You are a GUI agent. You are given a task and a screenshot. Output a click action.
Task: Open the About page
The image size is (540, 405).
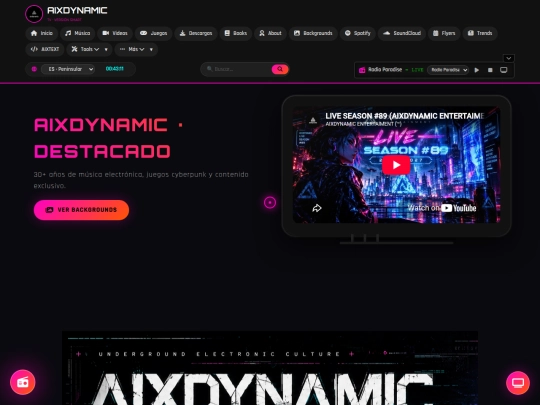pyautogui.click(x=270, y=33)
